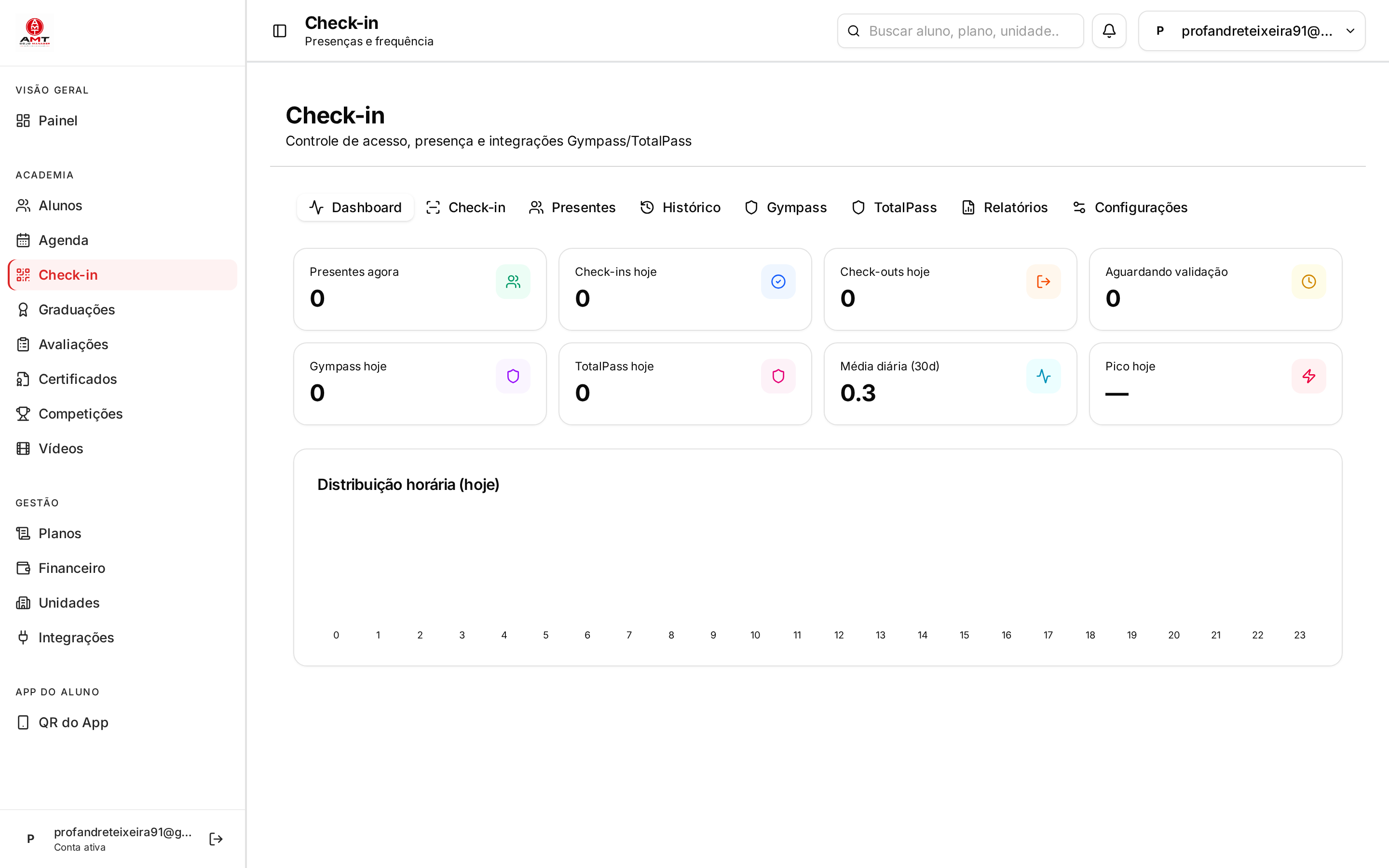The image size is (1389, 868).
Task: Switch to the Check-in scan tab
Action: pyautogui.click(x=465, y=207)
